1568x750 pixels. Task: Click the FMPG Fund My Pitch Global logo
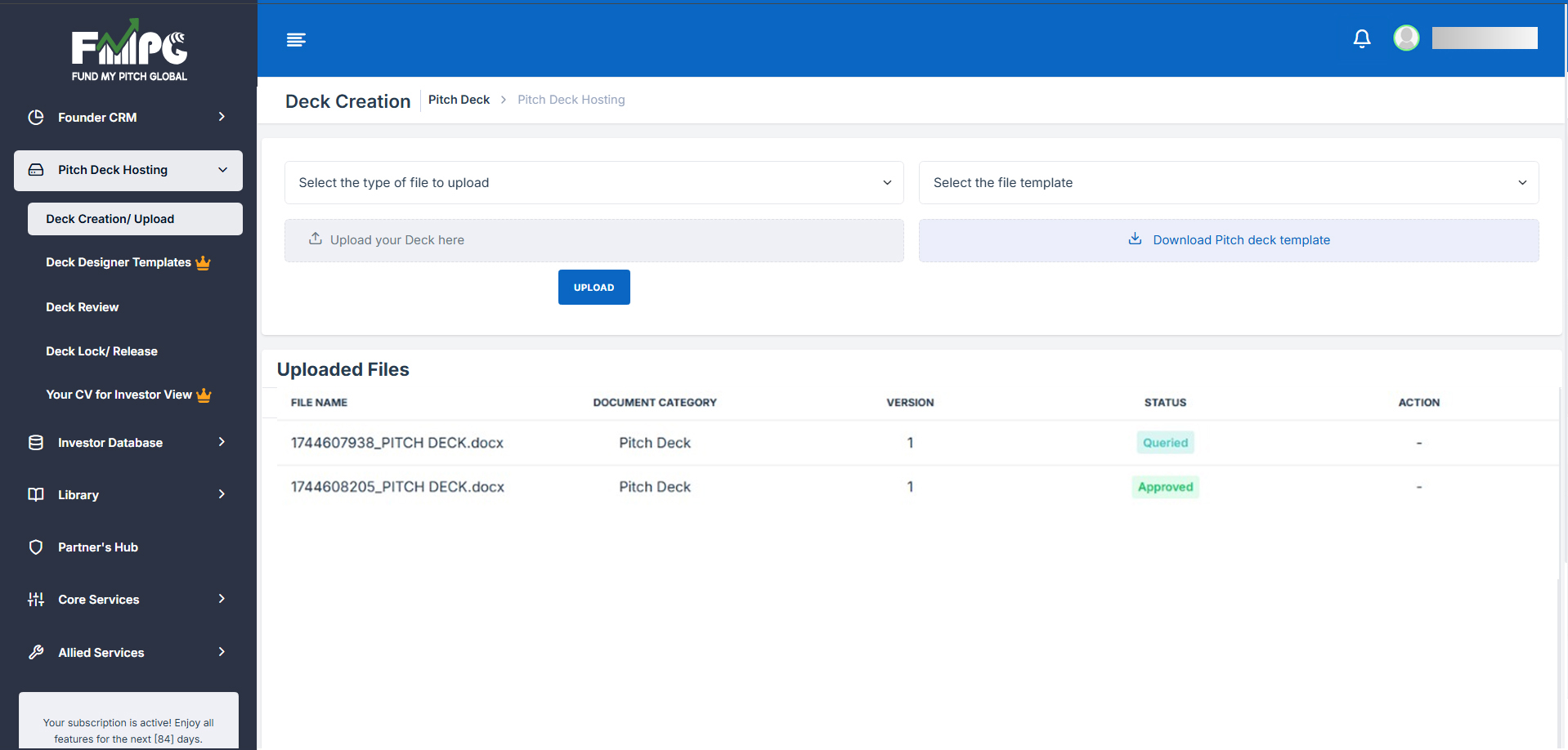tap(129, 51)
